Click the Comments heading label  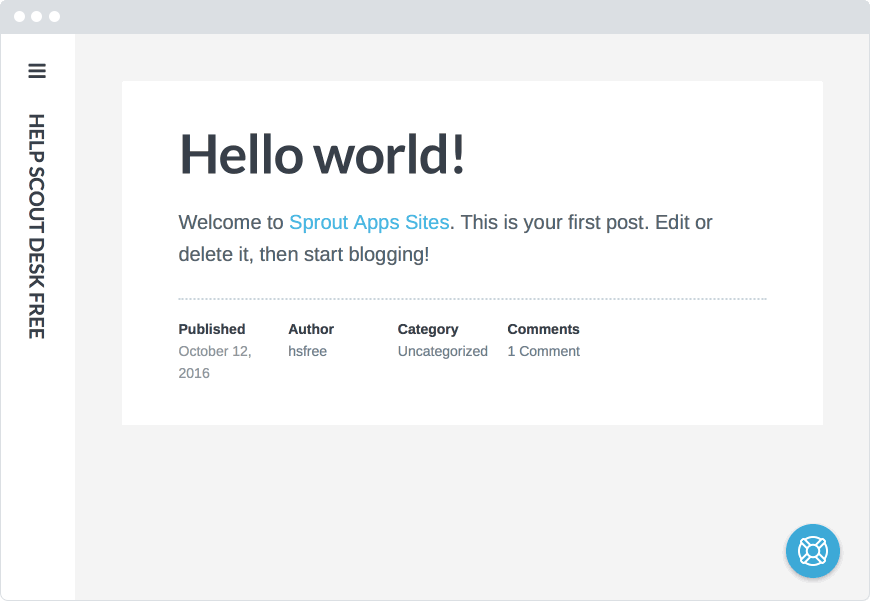(543, 329)
